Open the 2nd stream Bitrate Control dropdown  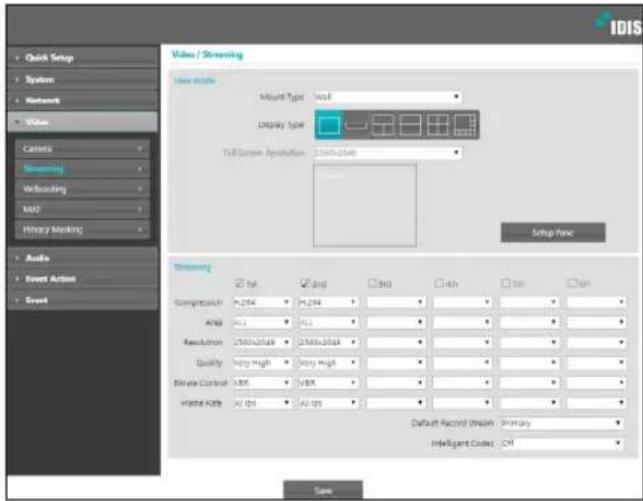click(x=328, y=383)
